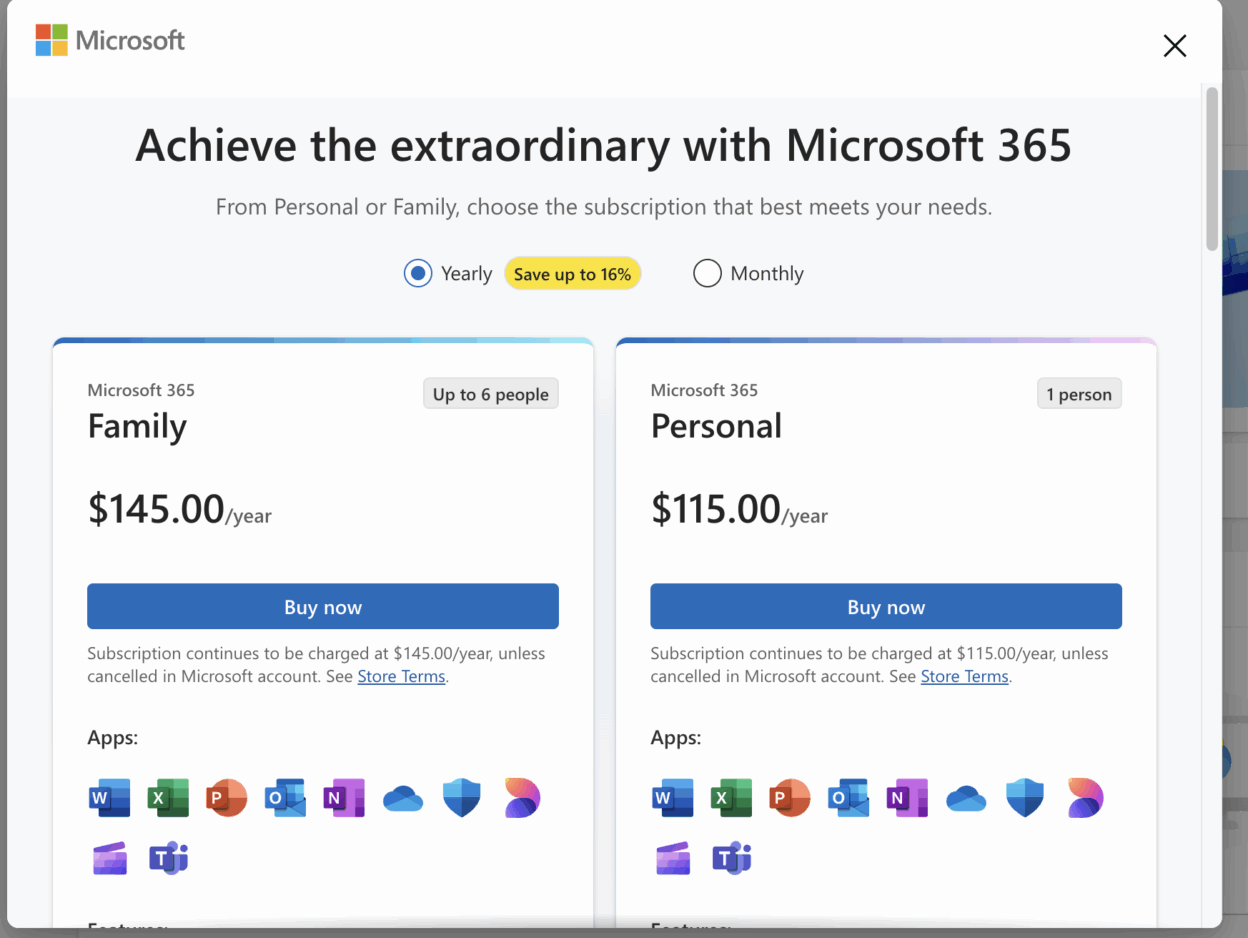
Task: Open the PowerPoint icon under Family
Action: tap(226, 797)
